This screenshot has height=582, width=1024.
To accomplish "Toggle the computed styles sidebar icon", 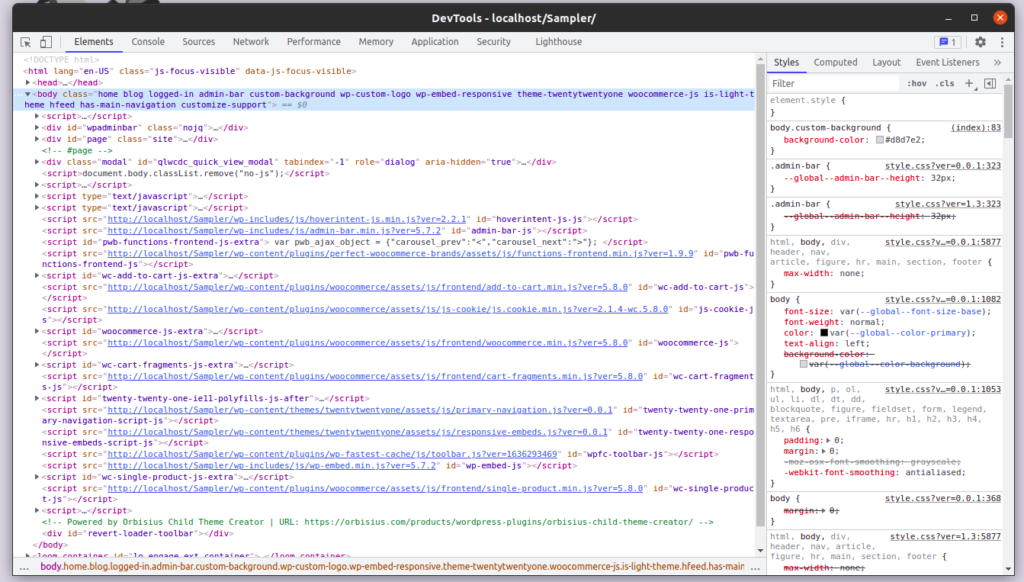I will (990, 84).
